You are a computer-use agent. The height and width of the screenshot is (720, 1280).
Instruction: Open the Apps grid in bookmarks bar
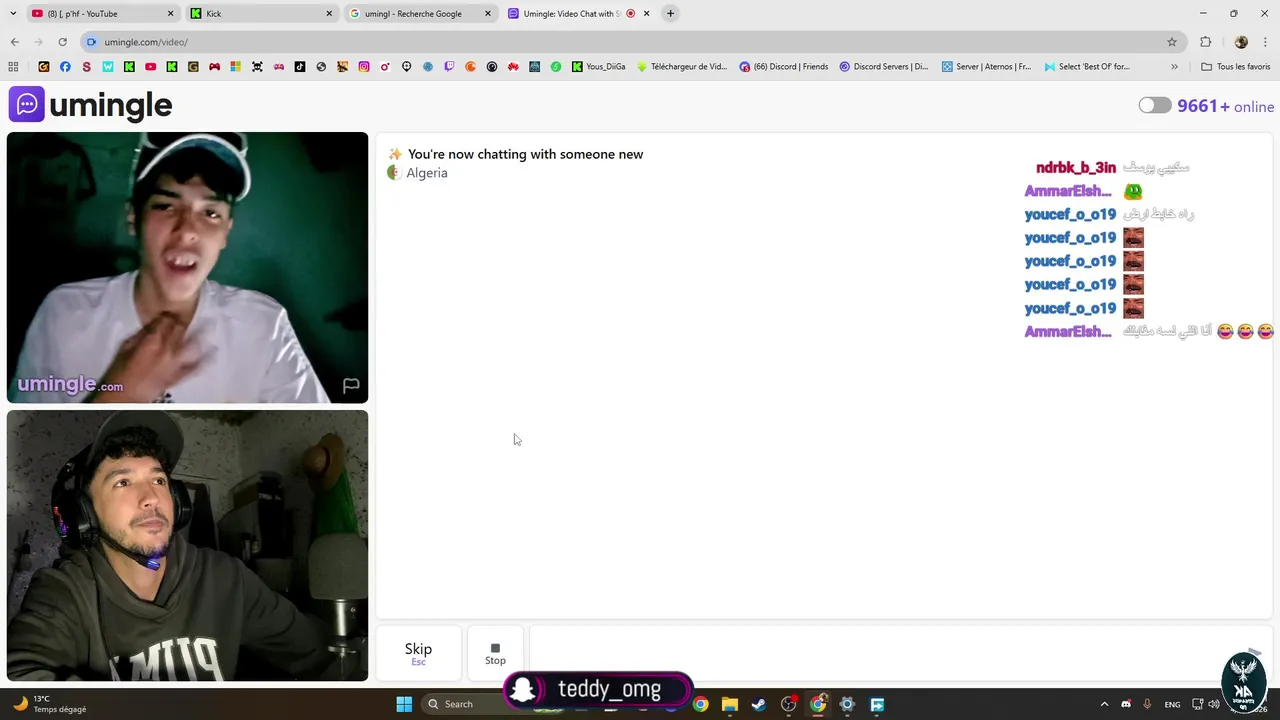13,67
